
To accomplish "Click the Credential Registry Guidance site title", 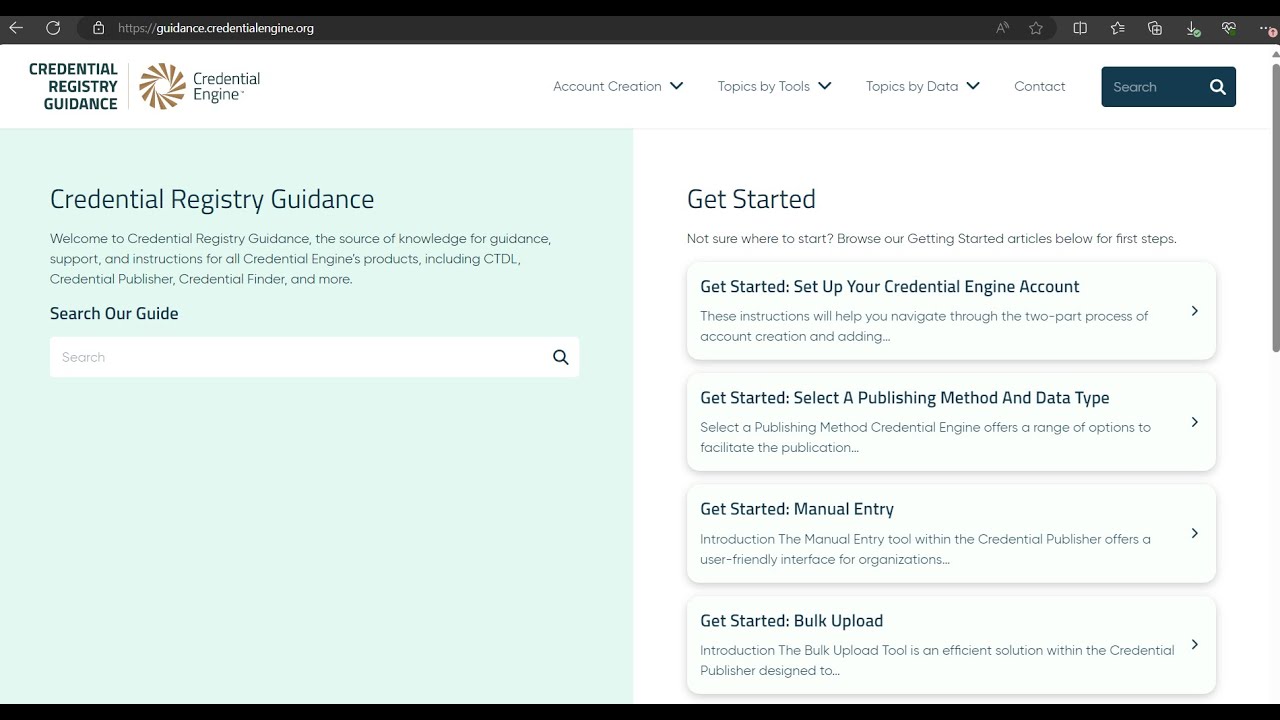I will coord(73,86).
